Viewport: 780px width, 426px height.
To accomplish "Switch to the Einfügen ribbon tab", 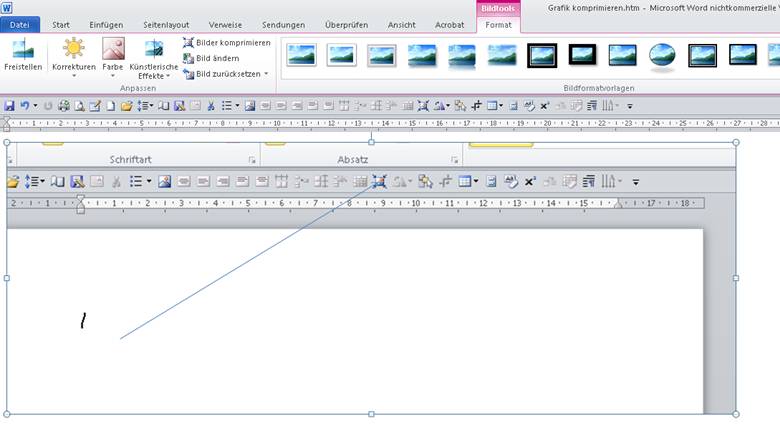I will tap(106, 23).
